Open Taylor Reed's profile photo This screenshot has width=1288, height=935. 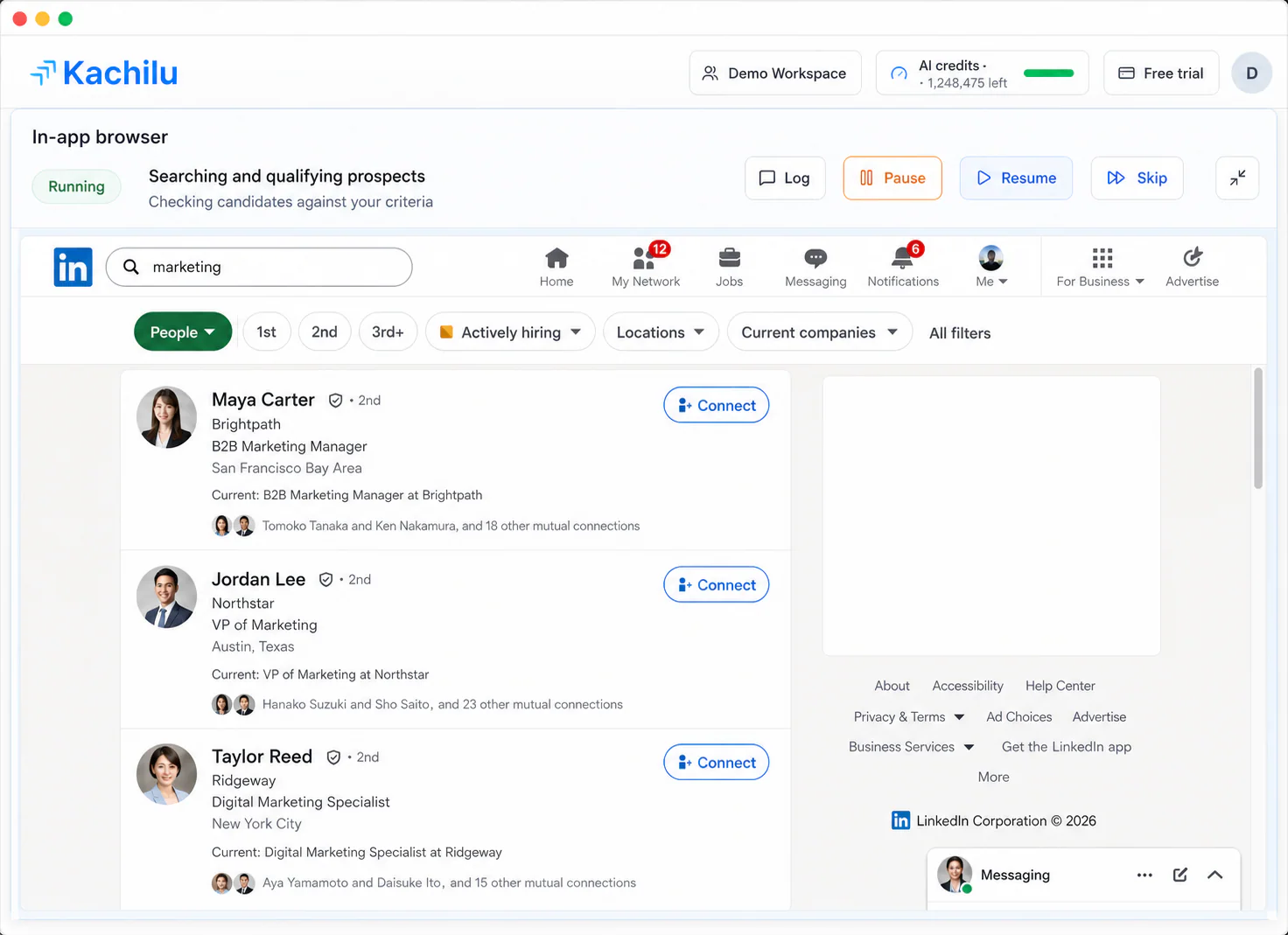tap(166, 774)
